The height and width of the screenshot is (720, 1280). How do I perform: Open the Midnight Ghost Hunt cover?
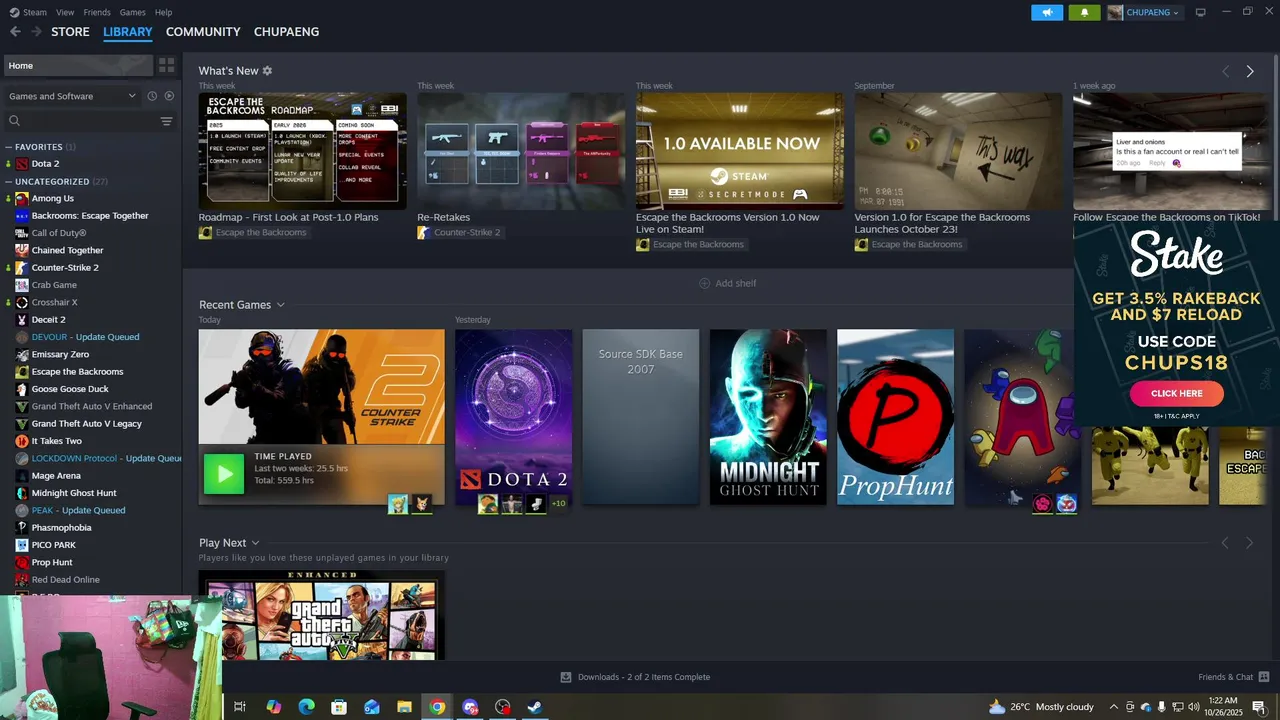(x=768, y=417)
